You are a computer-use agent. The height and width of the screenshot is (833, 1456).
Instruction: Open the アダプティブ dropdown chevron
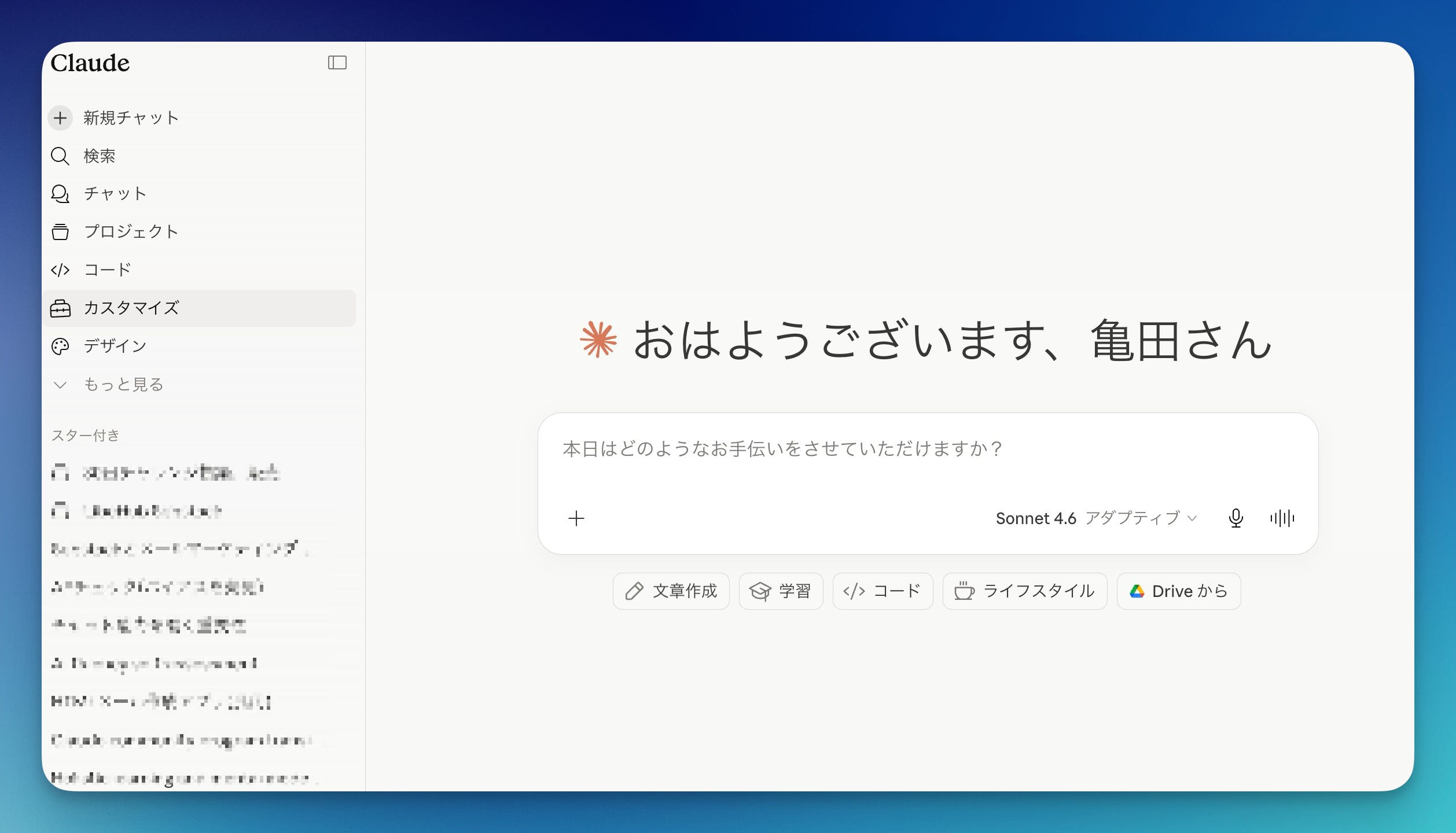tap(1192, 518)
